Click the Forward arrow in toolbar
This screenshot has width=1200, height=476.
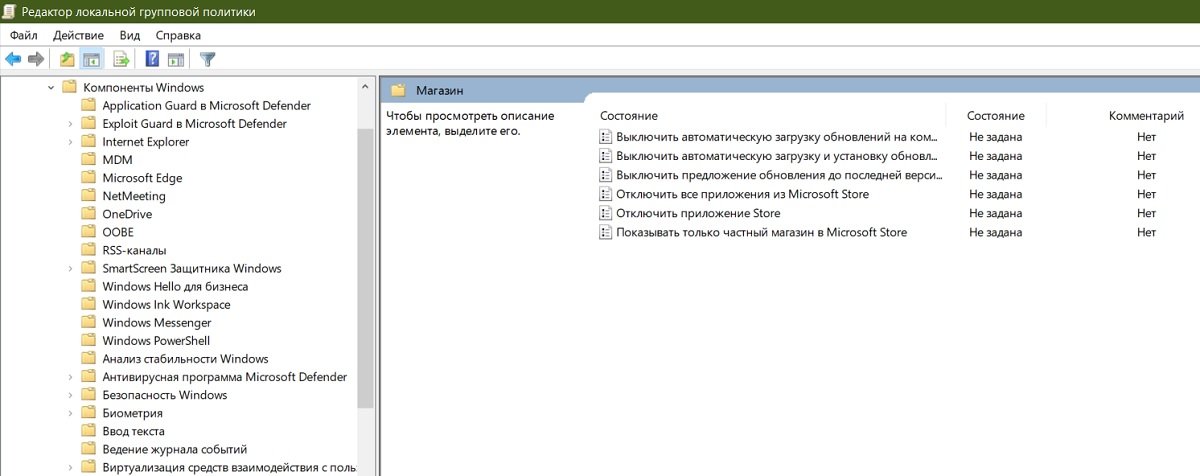[x=35, y=59]
